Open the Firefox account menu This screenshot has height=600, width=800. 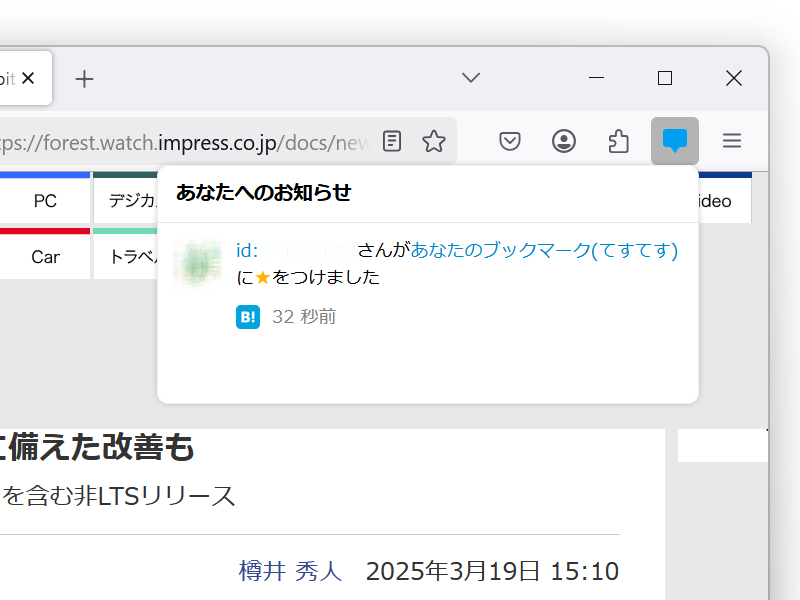(x=563, y=141)
